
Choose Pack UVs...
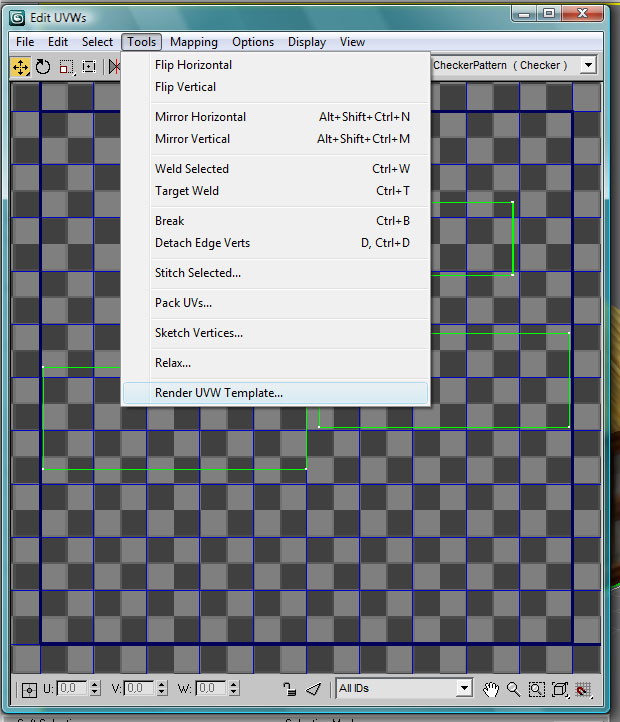[x=275, y=303]
